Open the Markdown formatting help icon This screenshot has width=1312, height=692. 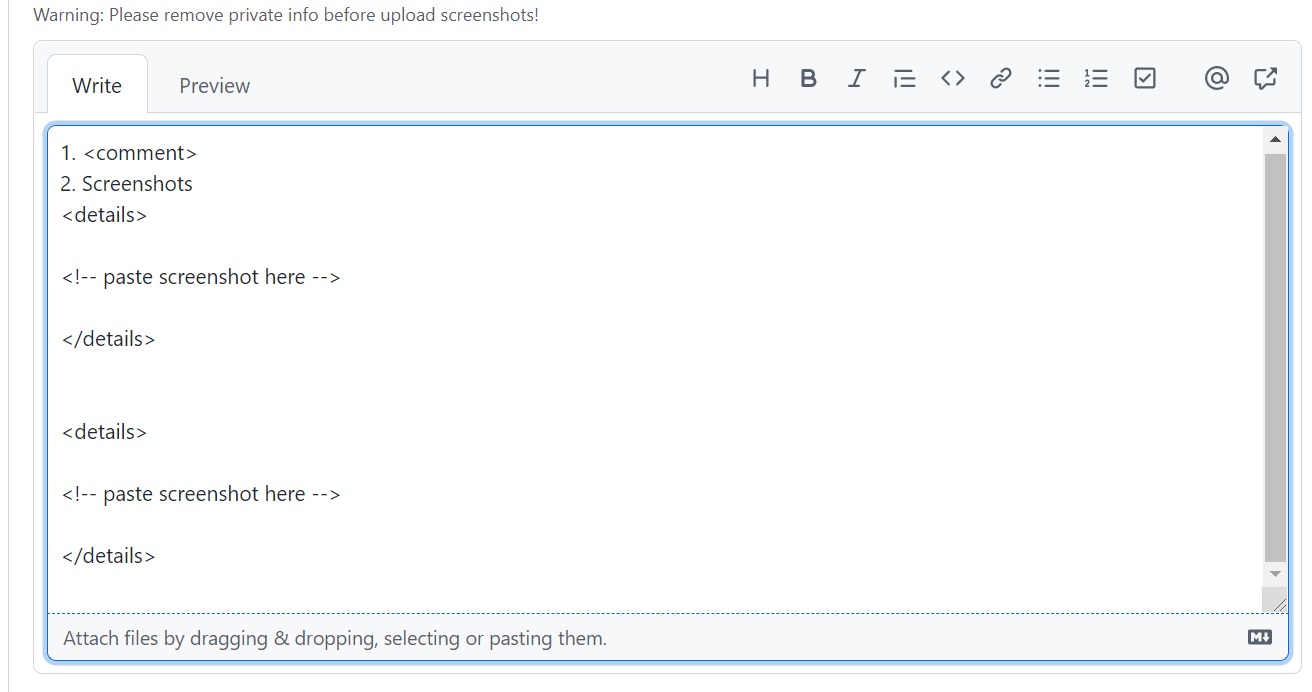click(1258, 636)
